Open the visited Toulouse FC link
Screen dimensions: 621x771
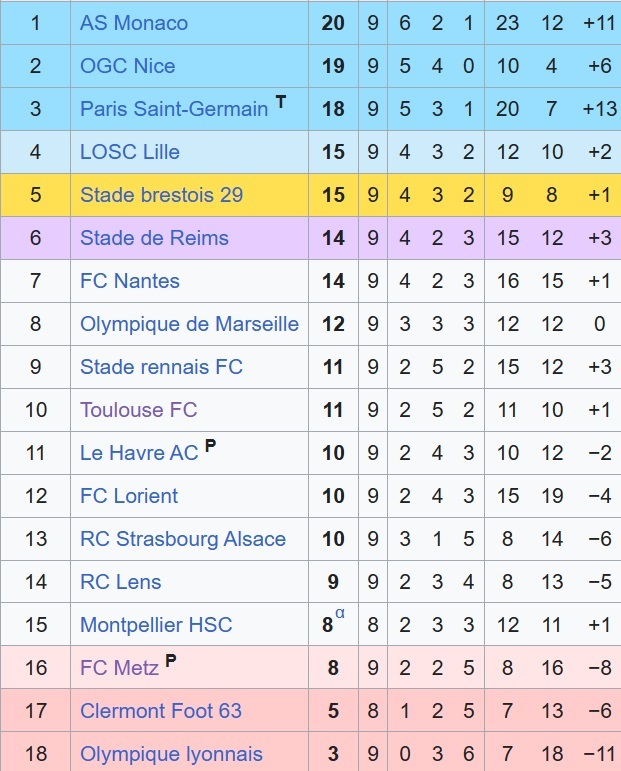click(138, 410)
